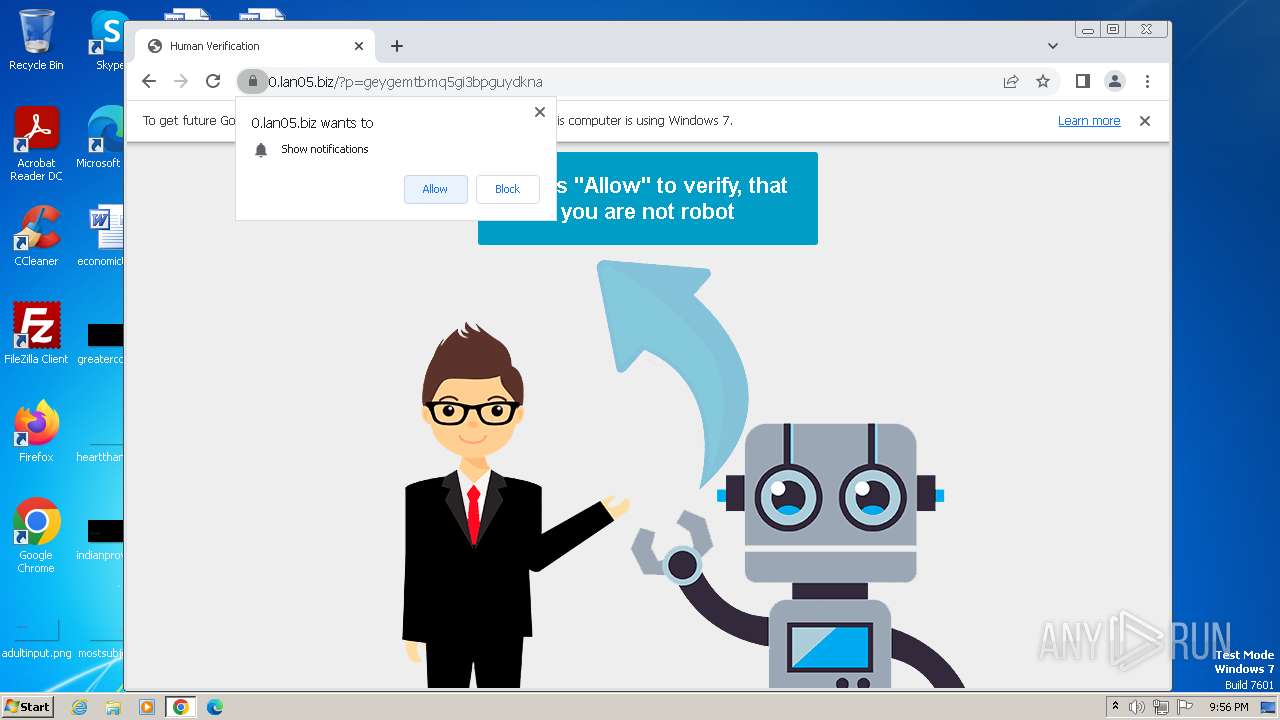This screenshot has width=1280, height=720.
Task: Open Windows Explorer from the taskbar
Action: [x=113, y=707]
